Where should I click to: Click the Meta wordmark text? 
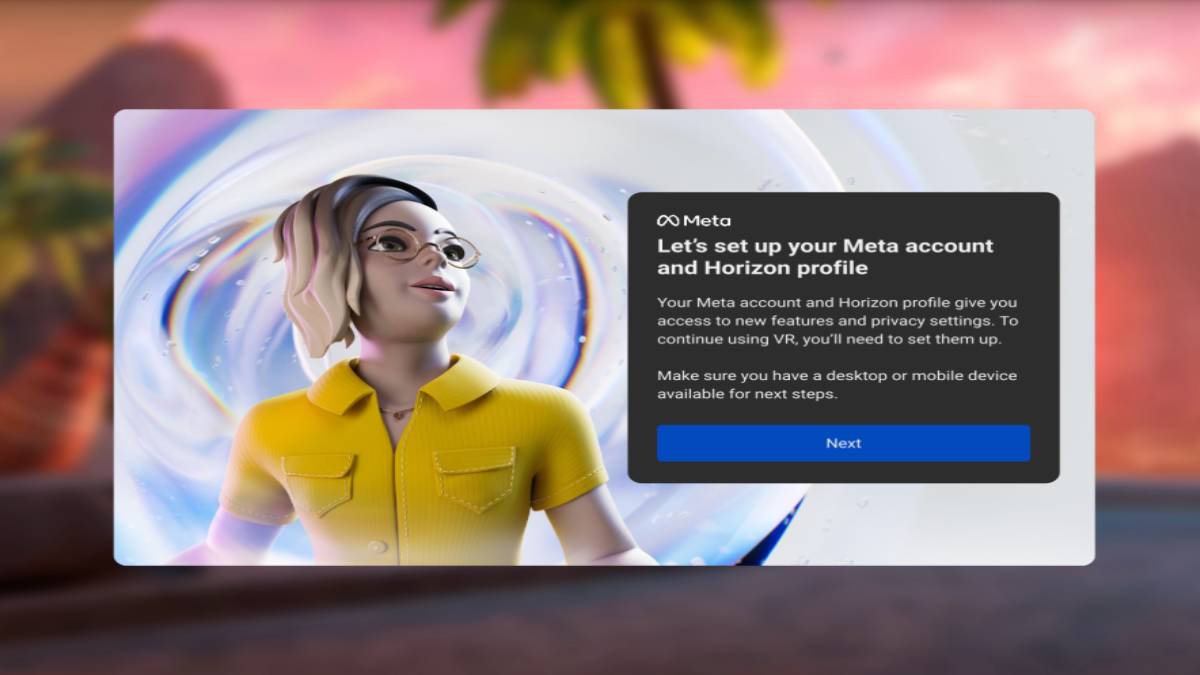(706, 220)
